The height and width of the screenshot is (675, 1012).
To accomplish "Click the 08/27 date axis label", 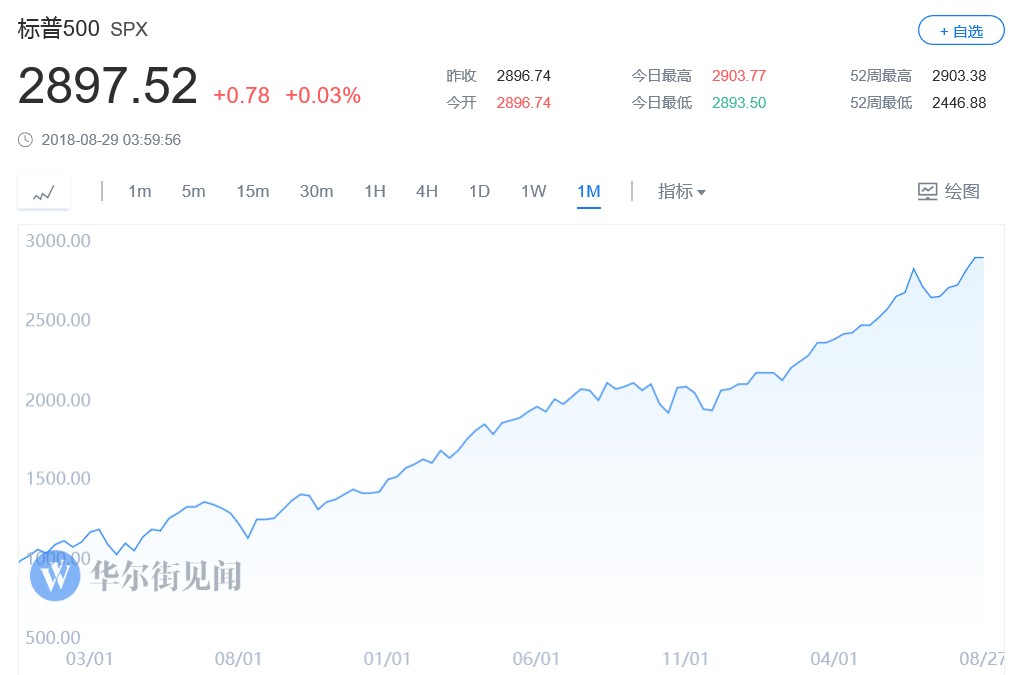I will [x=982, y=659].
